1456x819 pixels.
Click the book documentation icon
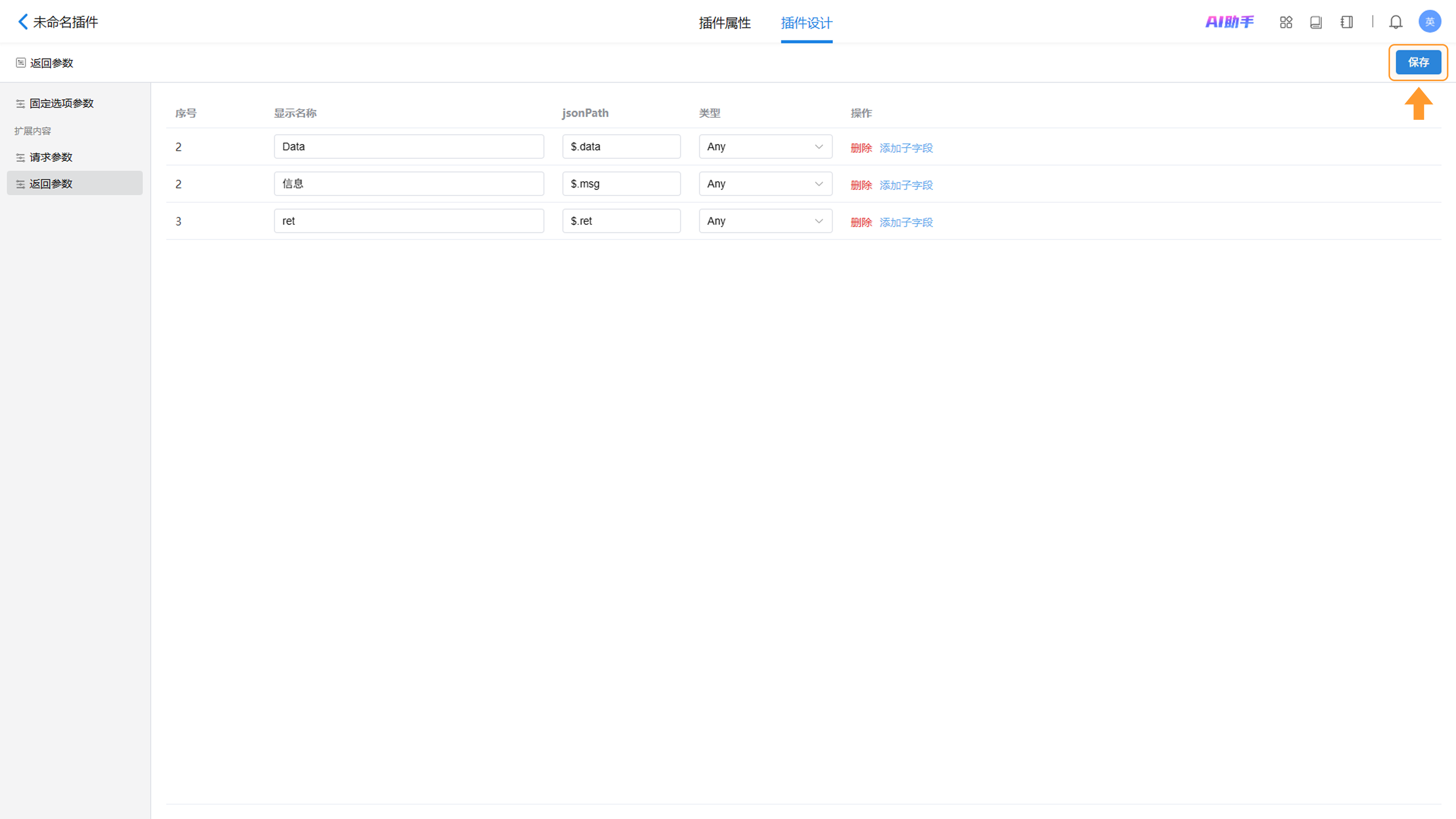pyautogui.click(x=1316, y=22)
